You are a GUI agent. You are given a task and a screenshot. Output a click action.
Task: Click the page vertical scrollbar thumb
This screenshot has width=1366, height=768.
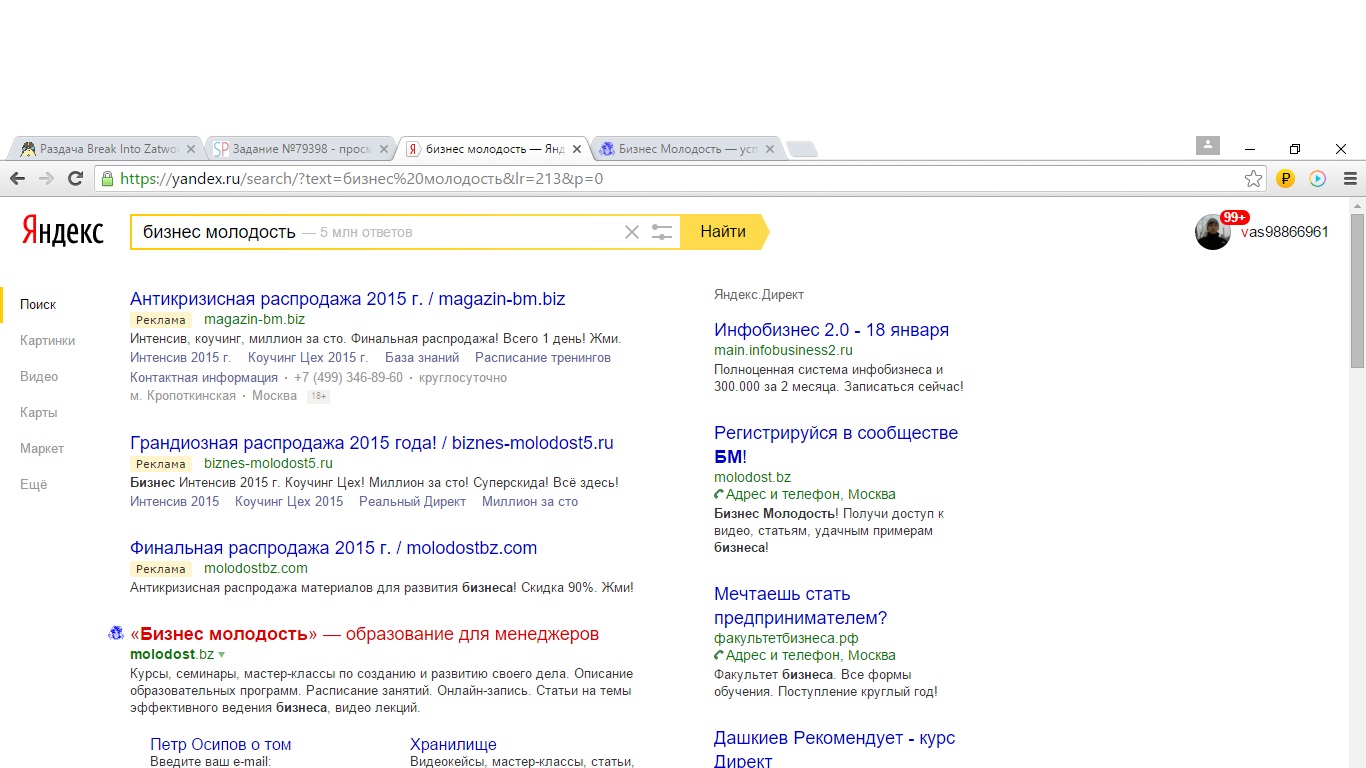(x=1357, y=290)
